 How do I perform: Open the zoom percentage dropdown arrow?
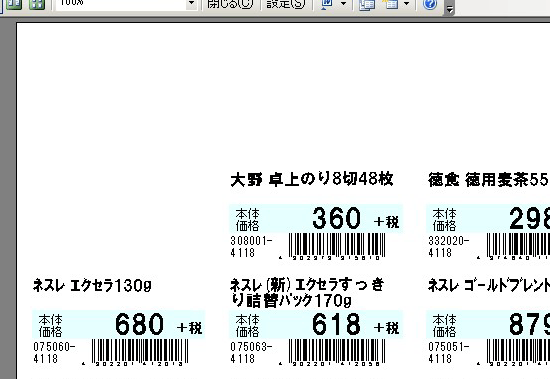[191, 4]
